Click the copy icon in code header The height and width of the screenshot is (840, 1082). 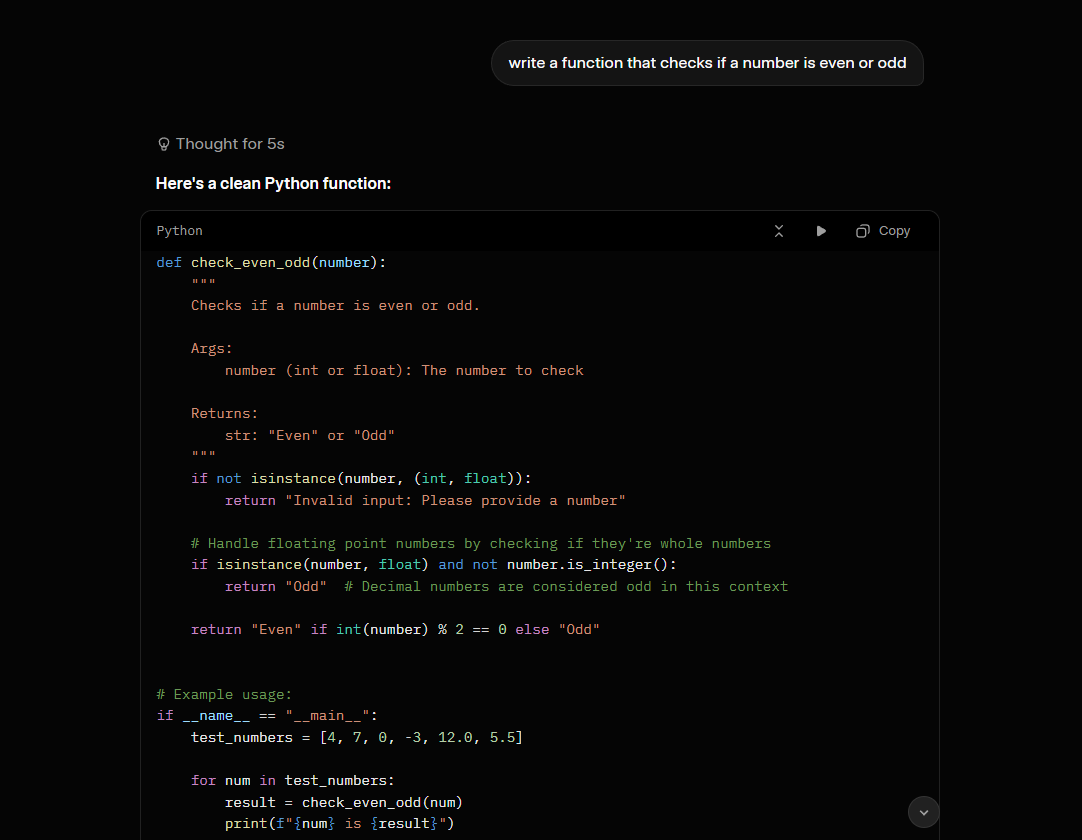(x=863, y=231)
